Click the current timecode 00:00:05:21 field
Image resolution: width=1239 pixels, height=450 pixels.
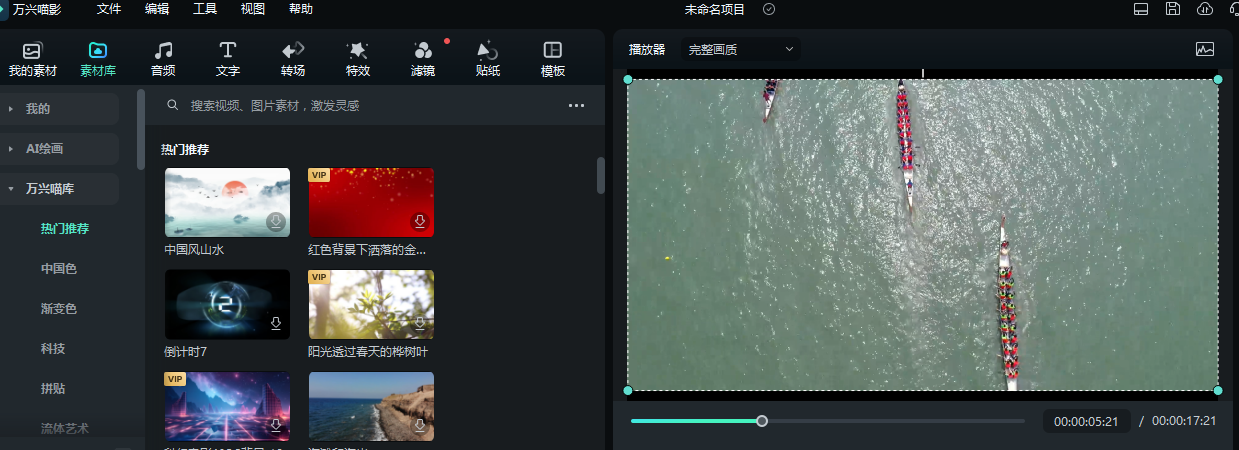(1087, 421)
